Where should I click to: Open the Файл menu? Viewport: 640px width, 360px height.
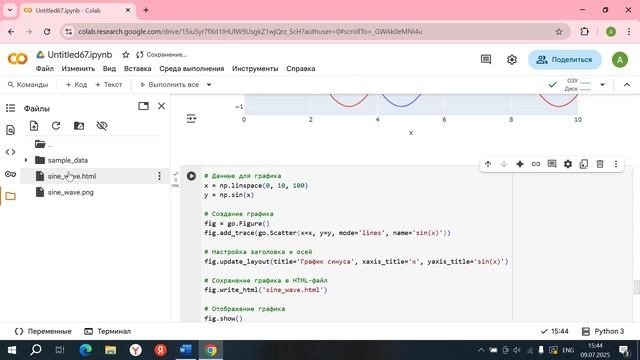tap(45, 69)
